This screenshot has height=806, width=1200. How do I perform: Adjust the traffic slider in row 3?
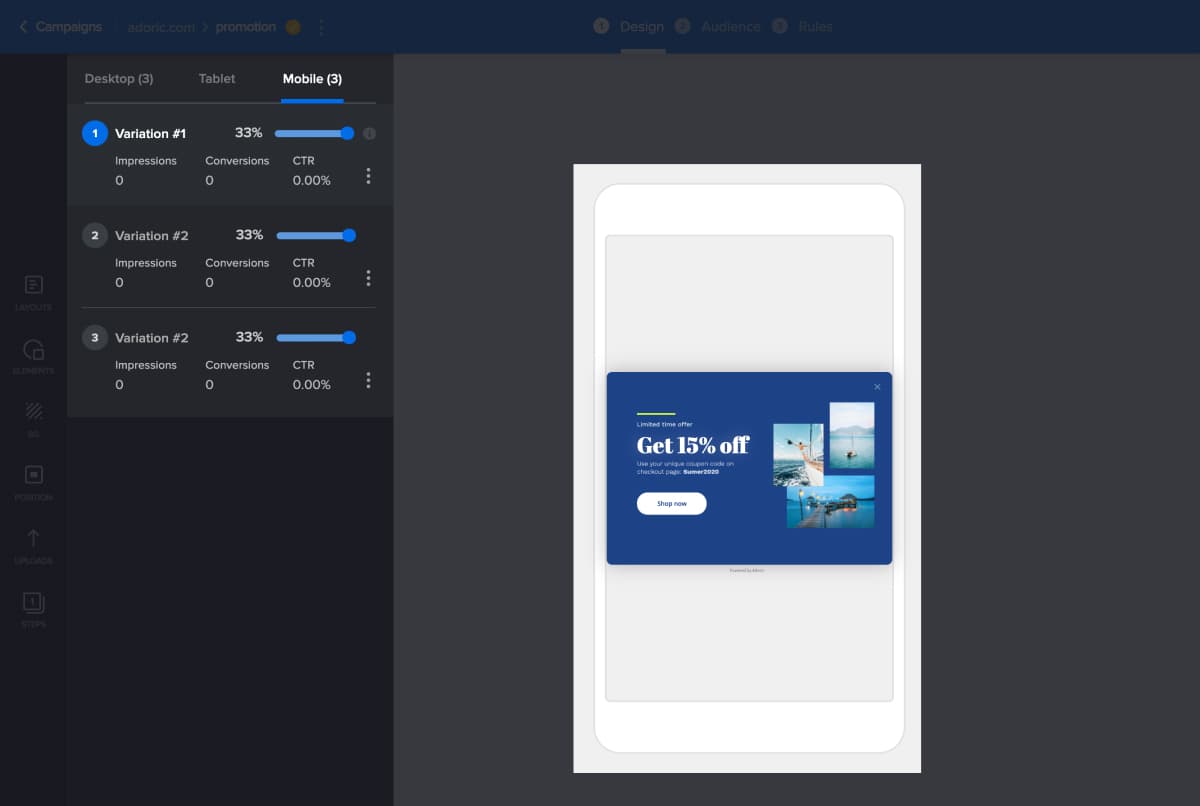tap(316, 337)
